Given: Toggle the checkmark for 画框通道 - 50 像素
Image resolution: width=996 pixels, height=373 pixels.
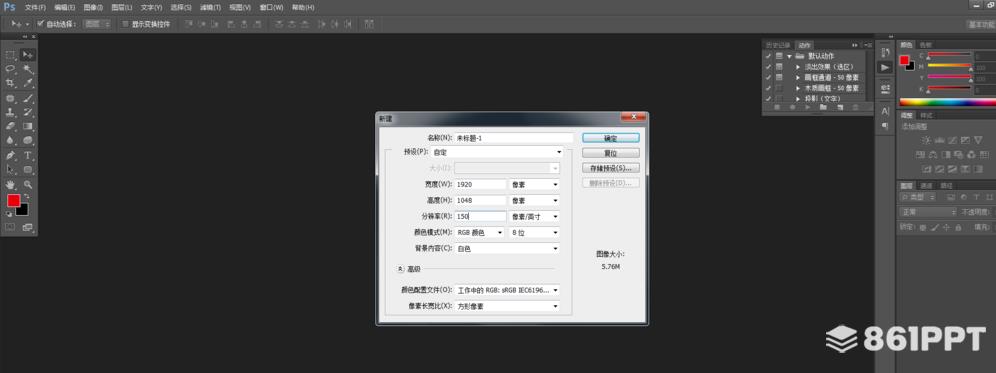Looking at the screenshot, I should point(769,77).
